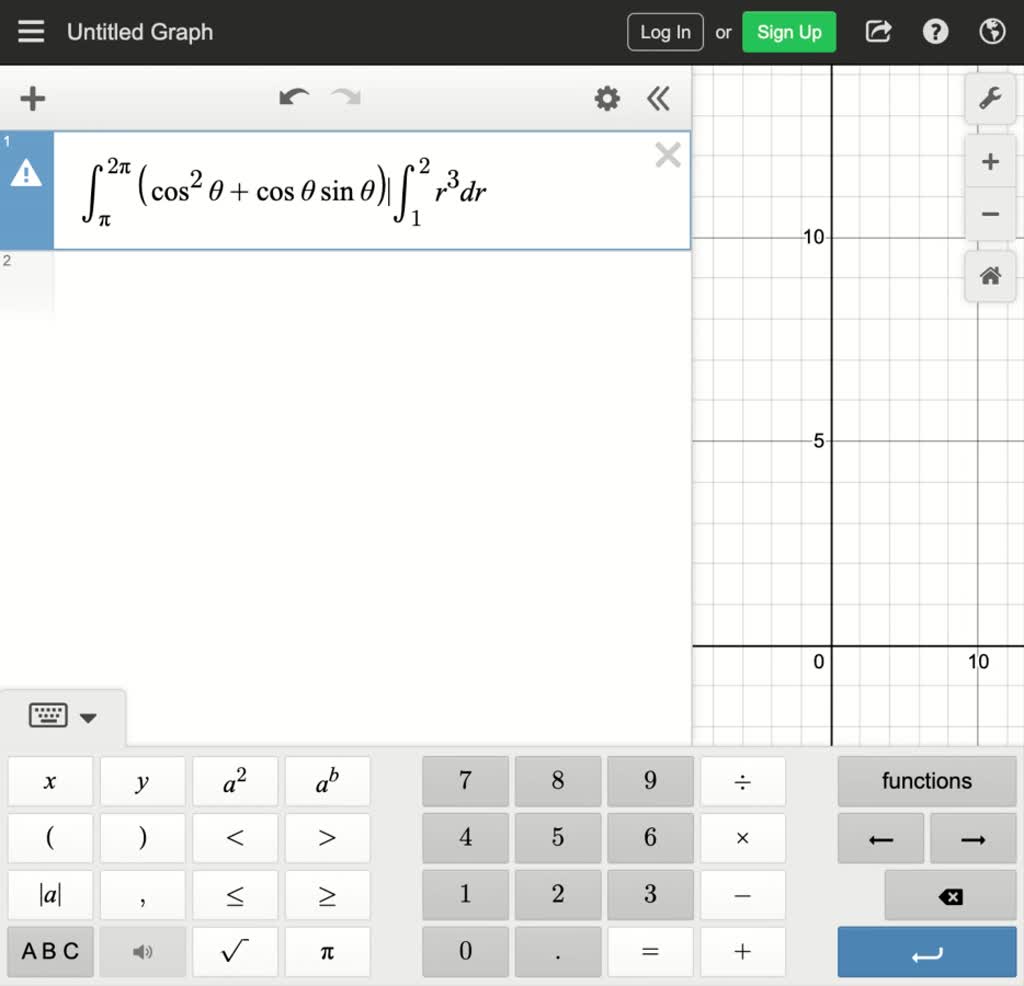The height and width of the screenshot is (986, 1024).
Task: Zoom in on the graph
Action: (990, 162)
